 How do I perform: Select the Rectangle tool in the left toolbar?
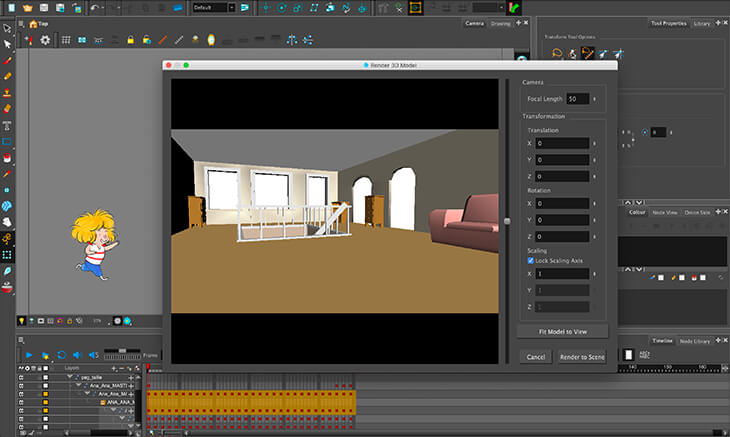click(x=7, y=141)
